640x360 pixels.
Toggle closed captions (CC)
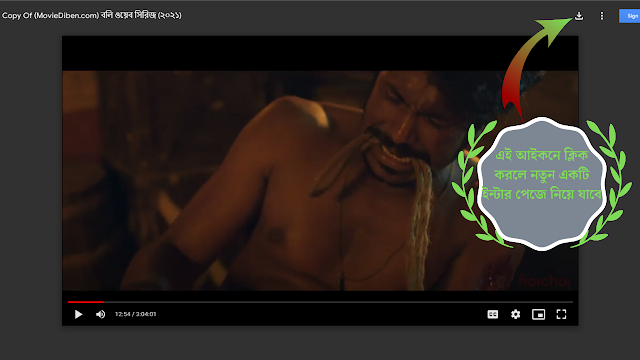[493, 314]
